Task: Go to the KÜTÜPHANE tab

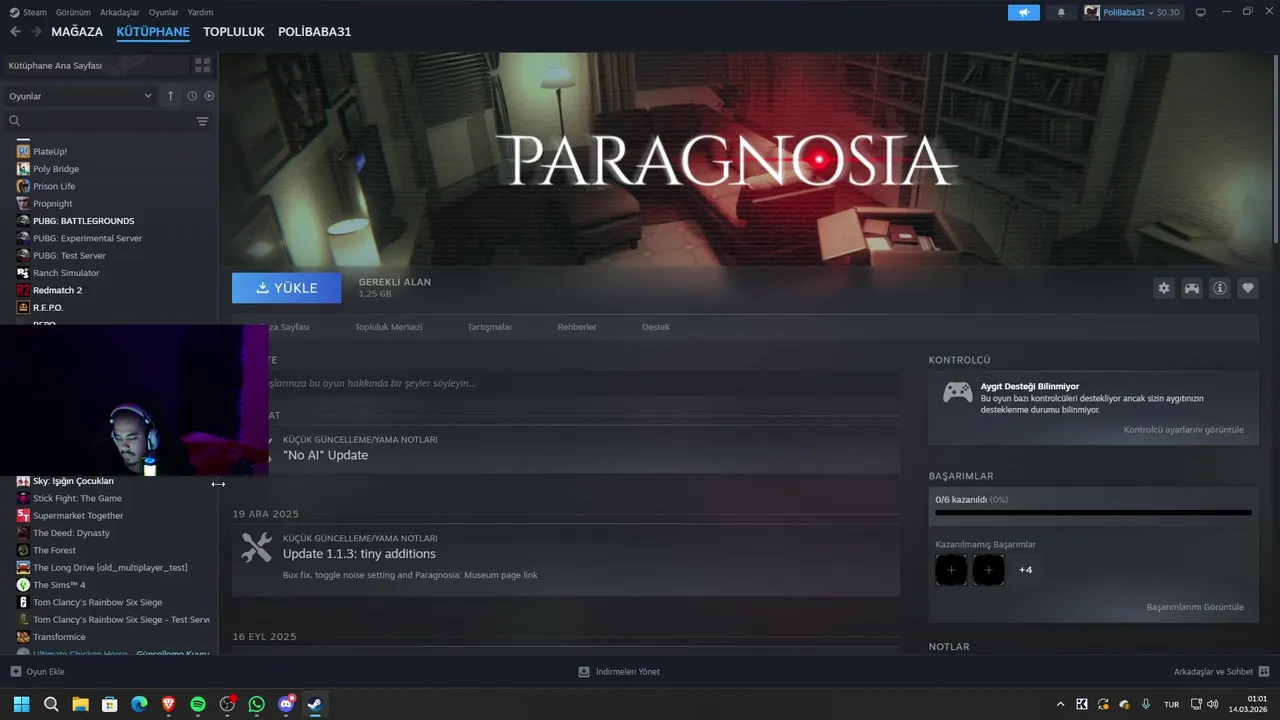Action: (153, 32)
